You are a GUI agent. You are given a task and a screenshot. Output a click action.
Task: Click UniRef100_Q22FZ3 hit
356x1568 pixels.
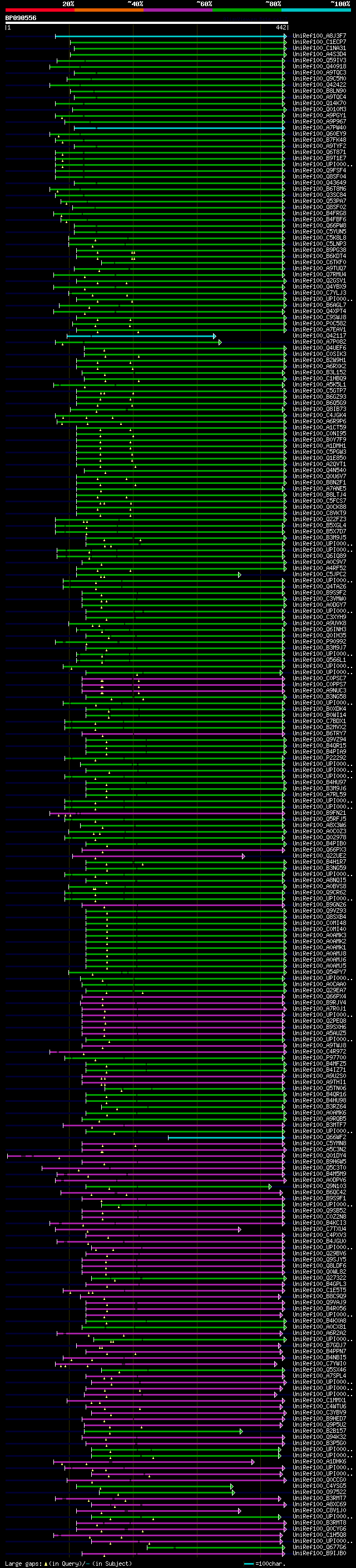click(x=319, y=519)
